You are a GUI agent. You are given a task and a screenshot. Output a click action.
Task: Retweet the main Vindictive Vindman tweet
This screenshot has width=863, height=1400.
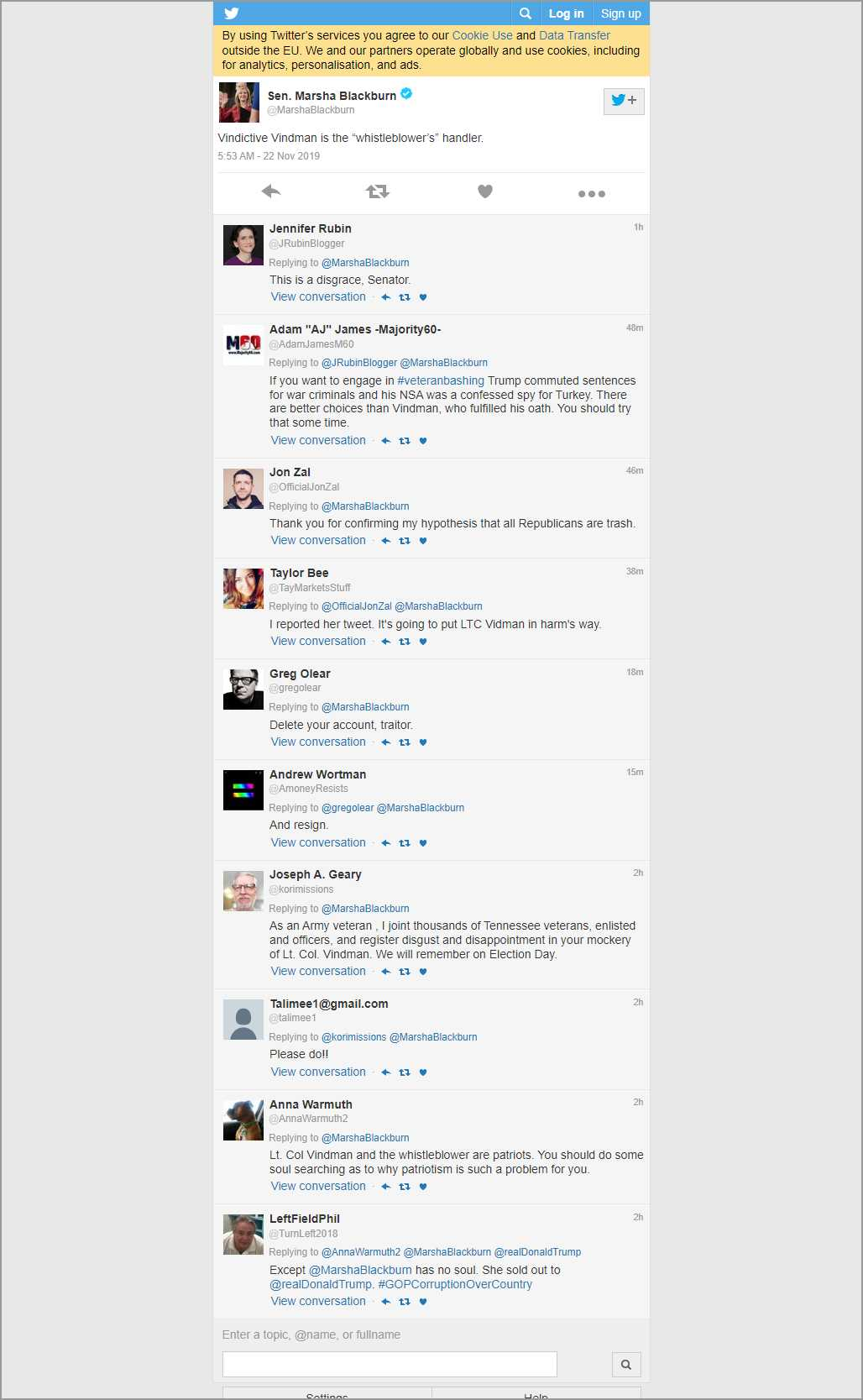click(378, 191)
